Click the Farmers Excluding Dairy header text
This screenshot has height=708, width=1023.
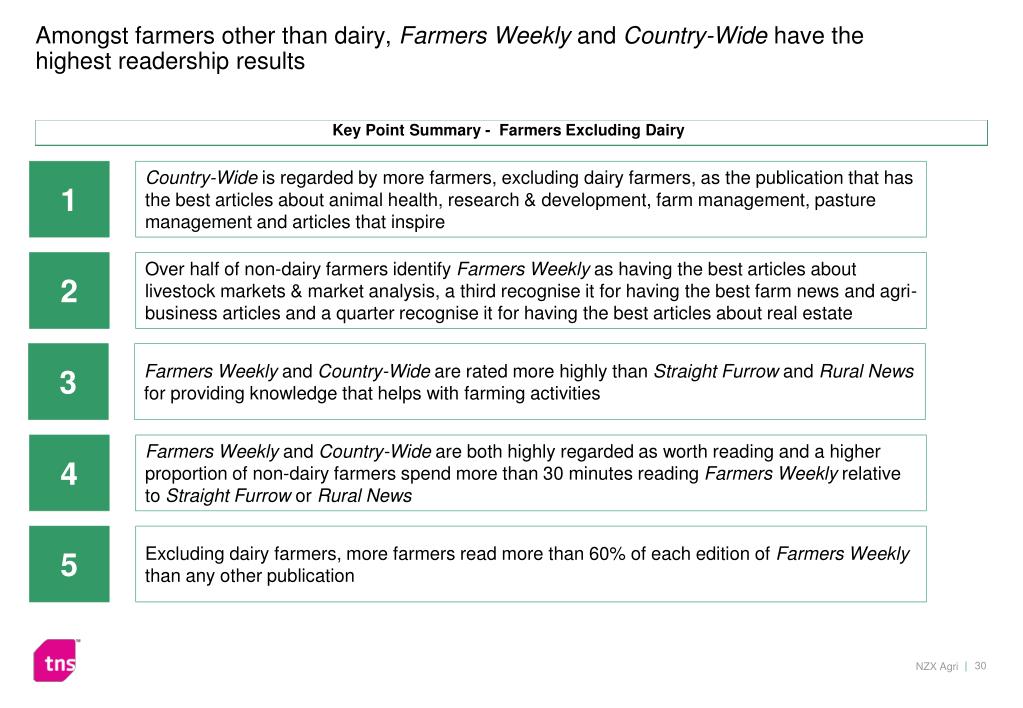(592, 131)
